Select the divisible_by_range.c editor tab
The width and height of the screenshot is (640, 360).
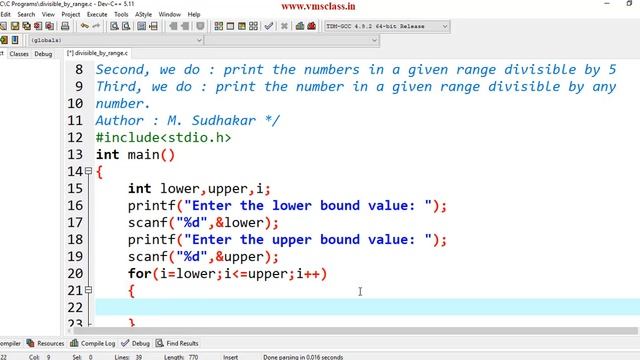pyautogui.click(x=97, y=53)
